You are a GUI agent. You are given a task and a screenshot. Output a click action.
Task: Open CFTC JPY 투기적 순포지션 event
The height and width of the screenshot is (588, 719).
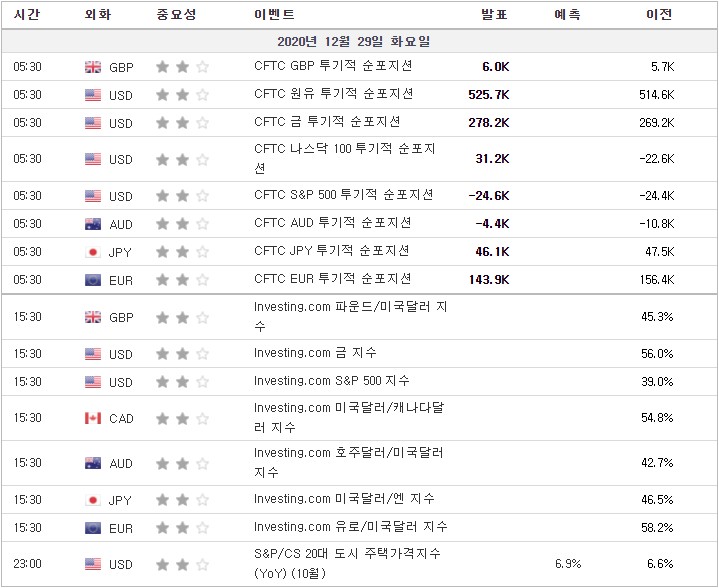[332, 250]
